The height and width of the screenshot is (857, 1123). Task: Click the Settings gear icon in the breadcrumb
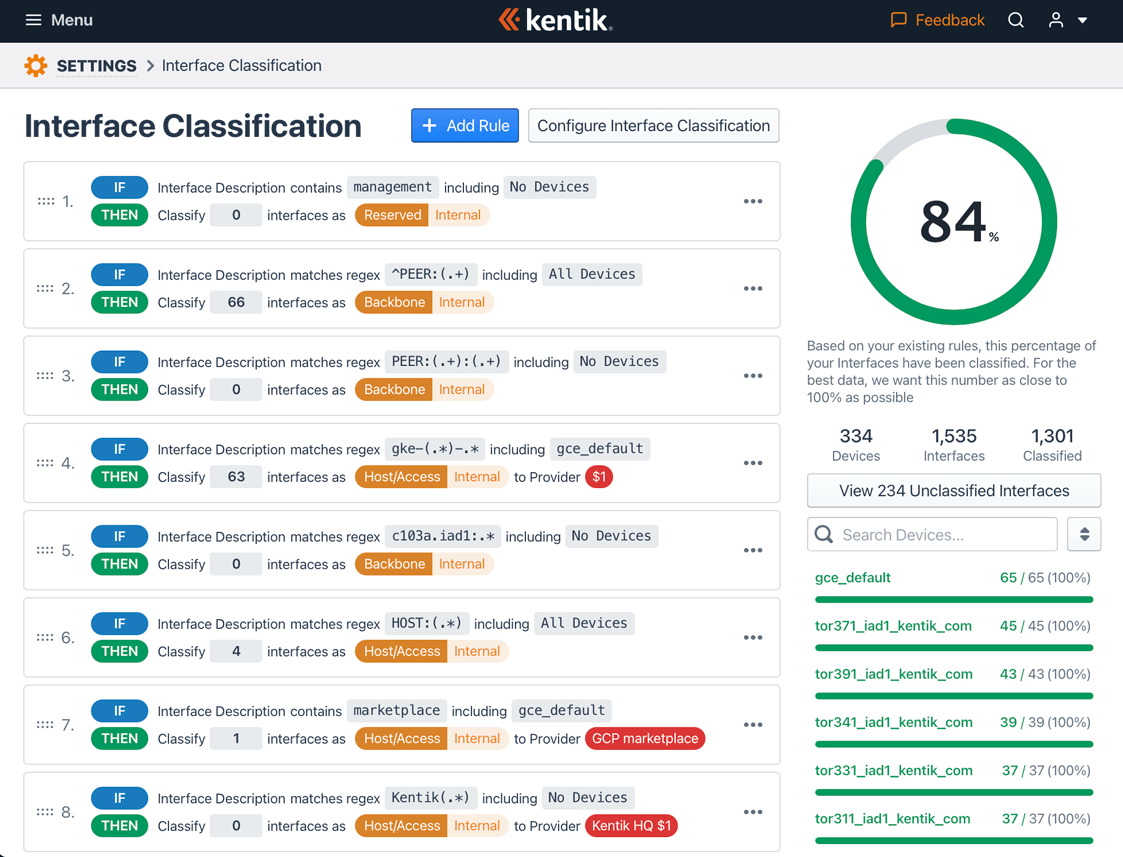36,65
